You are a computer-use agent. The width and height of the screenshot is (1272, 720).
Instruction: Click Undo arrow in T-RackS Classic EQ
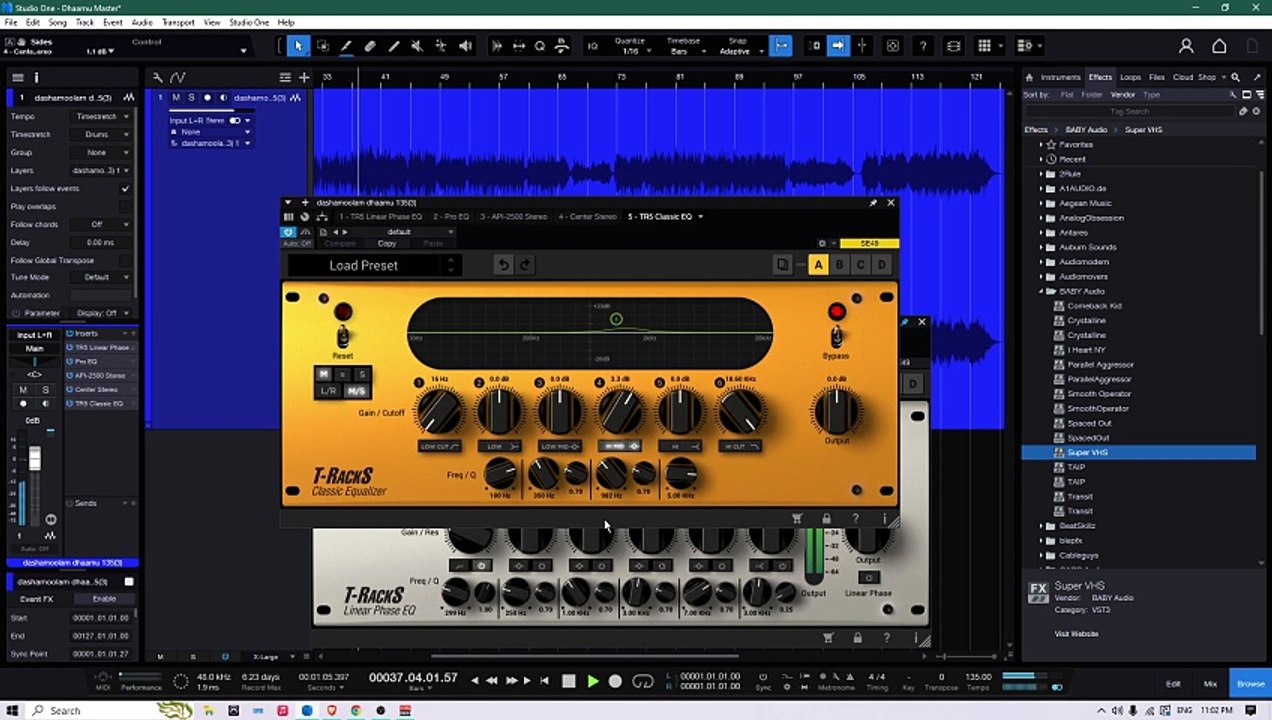tap(503, 265)
